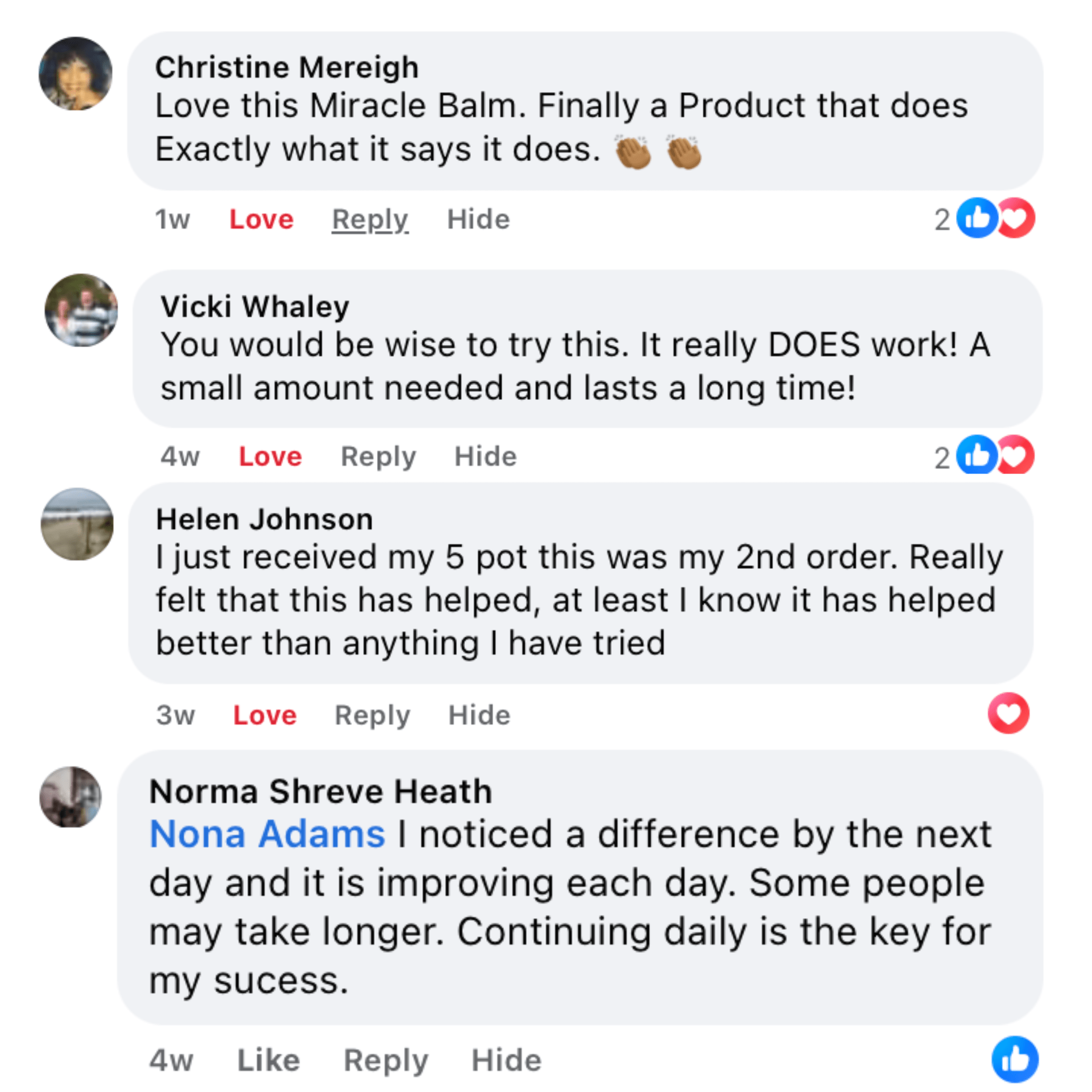The image size is (1092, 1092).
Task: View thumbs-up reaction on Vicki's comment
Action: pyautogui.click(x=976, y=455)
